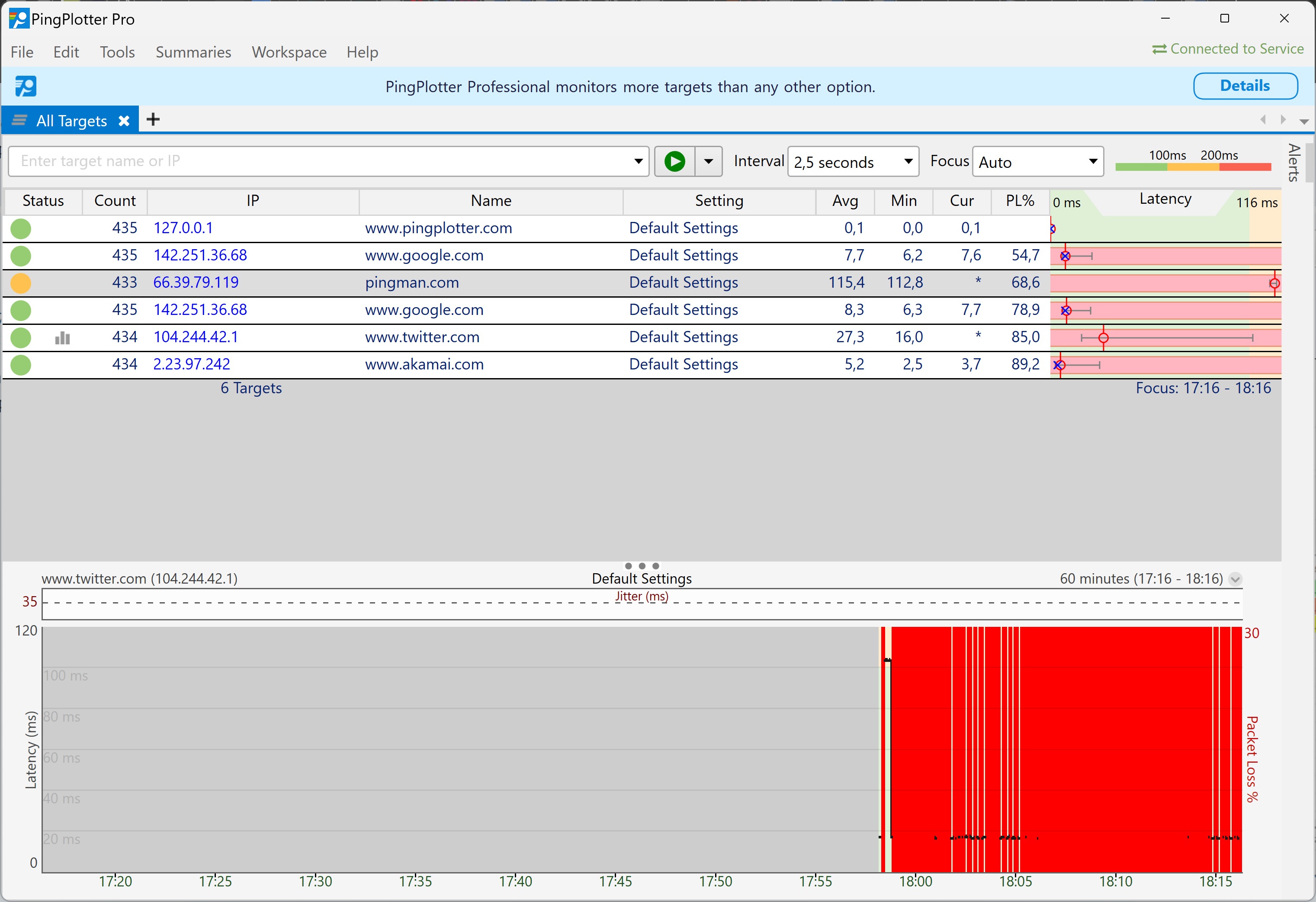Select IP 104.244.42.1
This screenshot has height=902, width=1316.
196,337
